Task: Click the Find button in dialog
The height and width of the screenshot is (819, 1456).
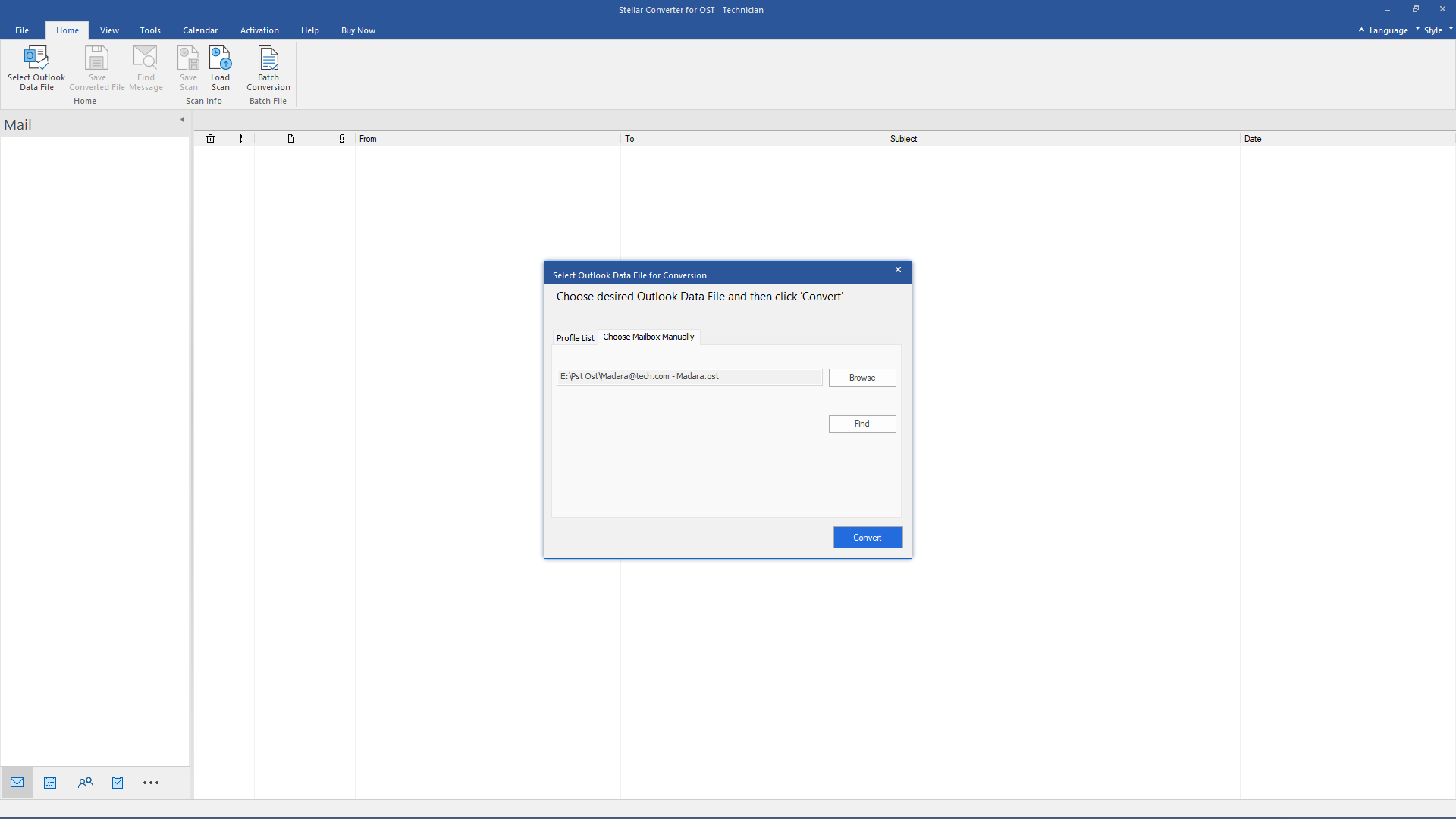Action: (x=861, y=423)
